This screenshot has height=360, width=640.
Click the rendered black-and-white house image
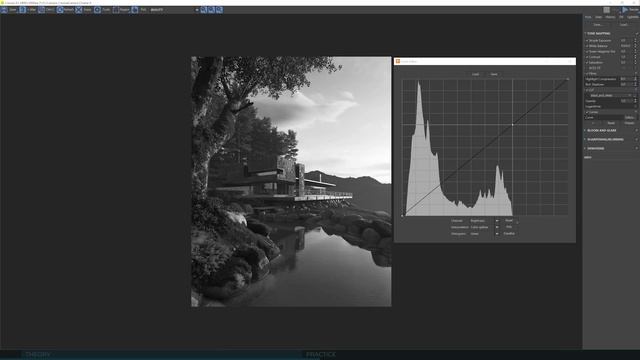[x=291, y=182]
